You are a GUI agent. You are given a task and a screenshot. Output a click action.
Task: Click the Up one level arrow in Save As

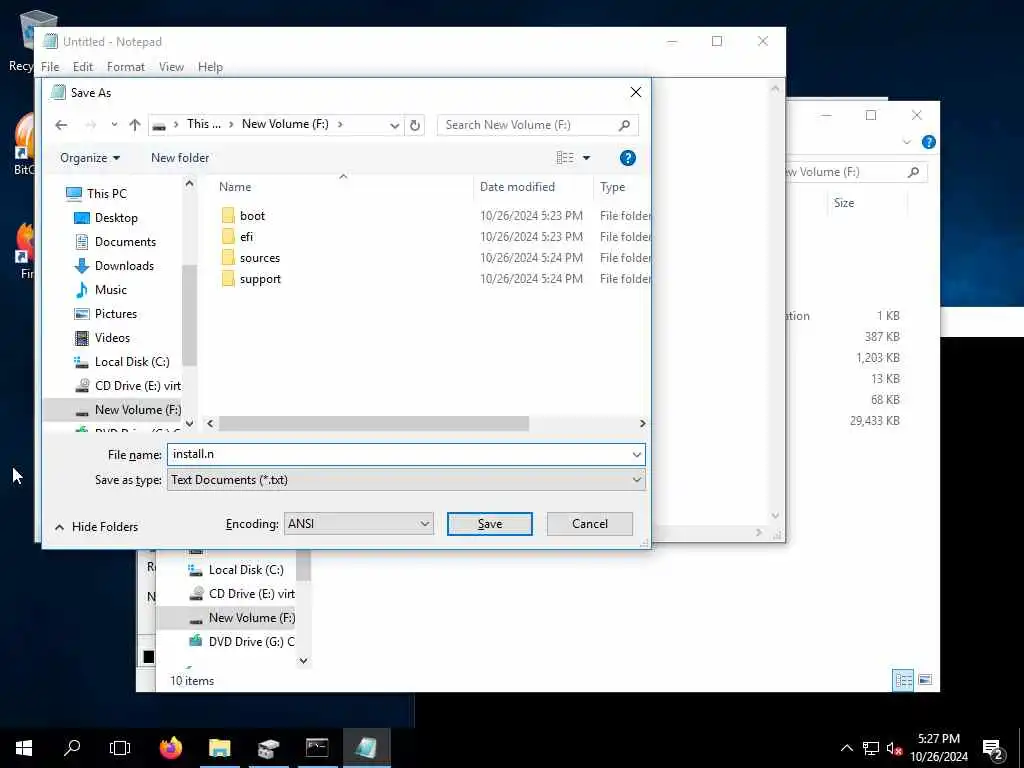(135, 125)
